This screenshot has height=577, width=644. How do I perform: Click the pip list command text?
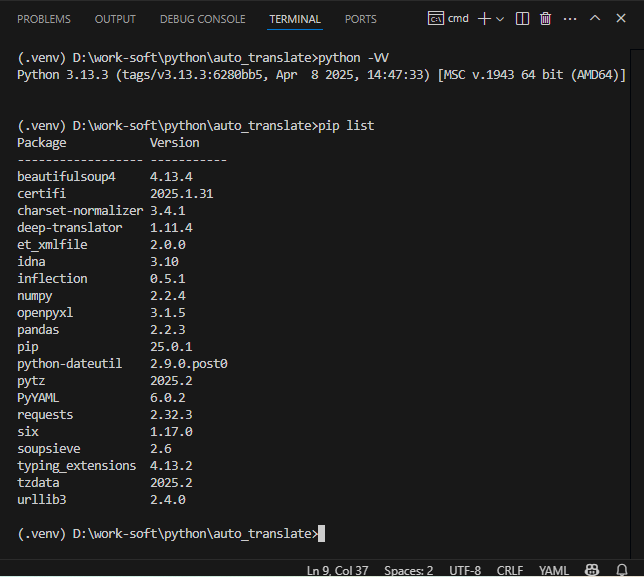(x=346, y=125)
